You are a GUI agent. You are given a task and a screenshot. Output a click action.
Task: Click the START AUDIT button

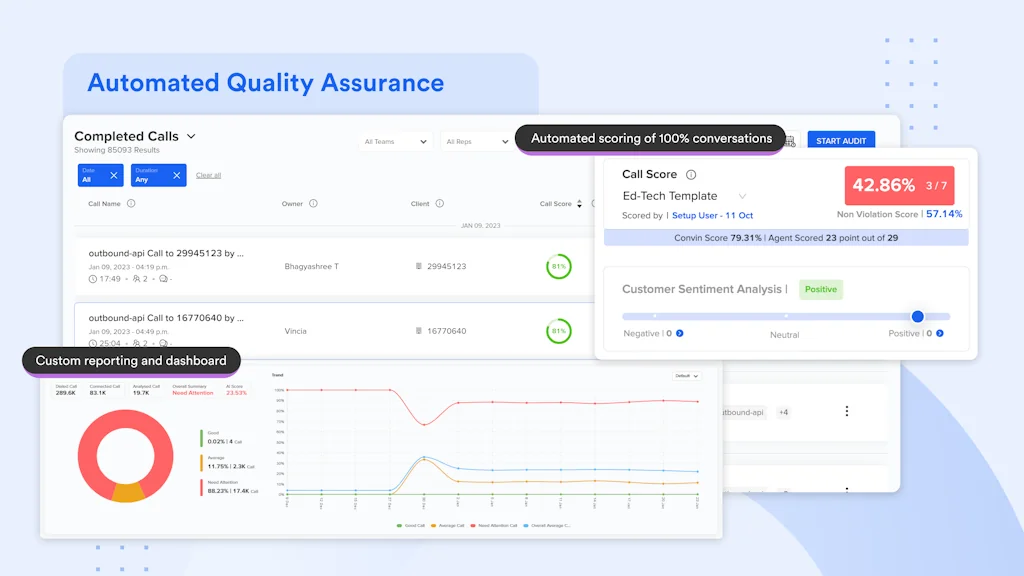pos(840,141)
